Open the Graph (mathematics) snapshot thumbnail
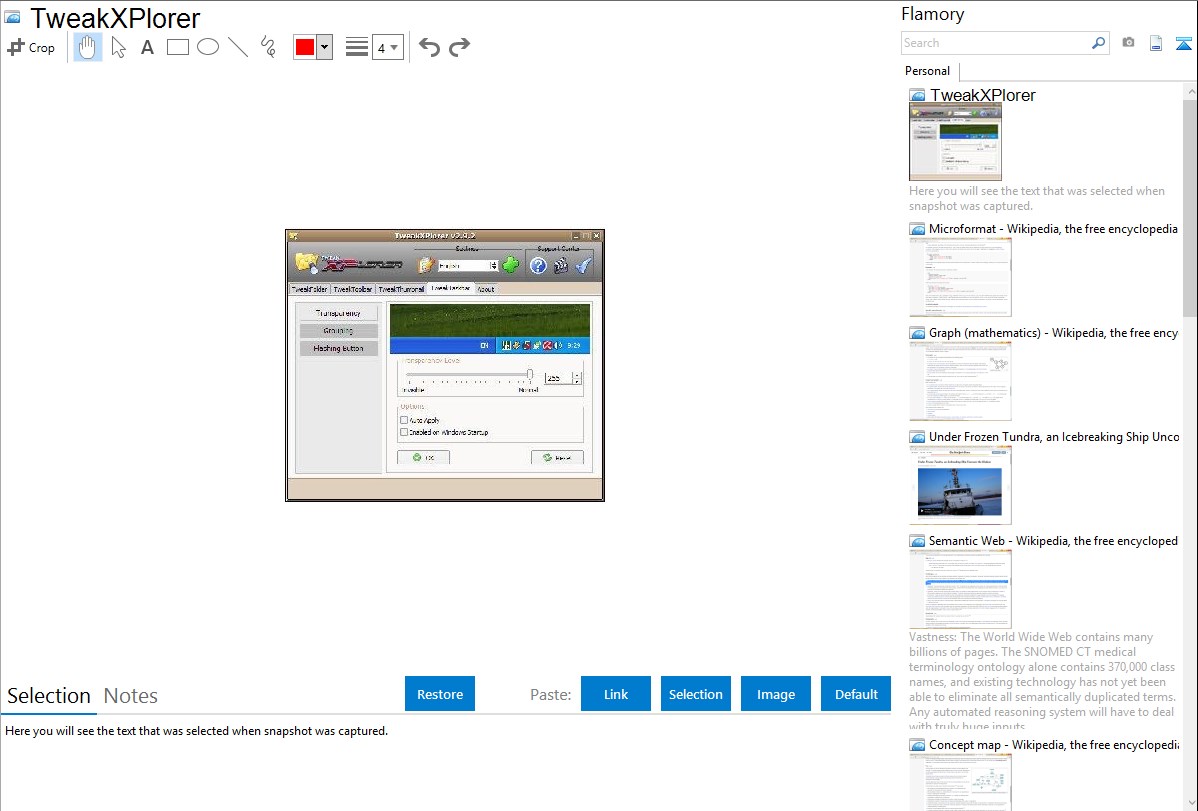This screenshot has width=1198, height=811. click(x=960, y=381)
